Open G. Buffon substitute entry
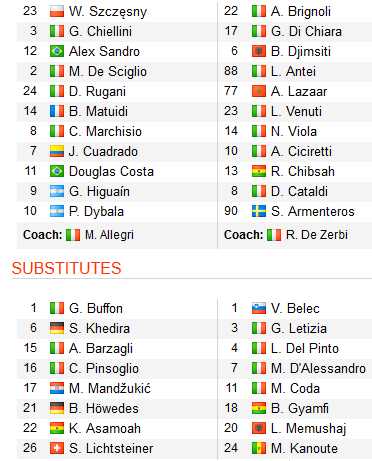 tap(96, 308)
